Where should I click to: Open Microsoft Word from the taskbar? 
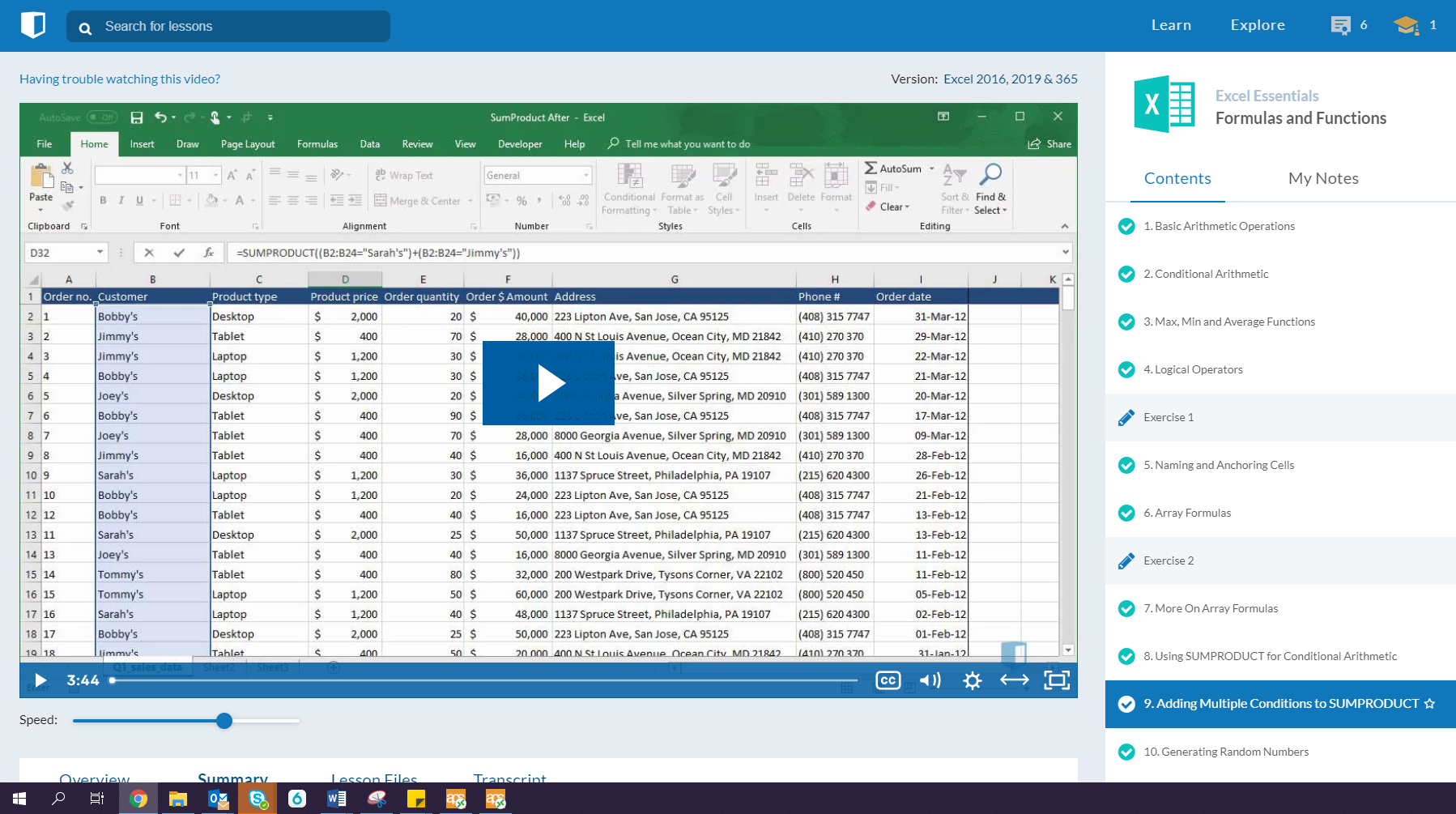click(x=337, y=799)
